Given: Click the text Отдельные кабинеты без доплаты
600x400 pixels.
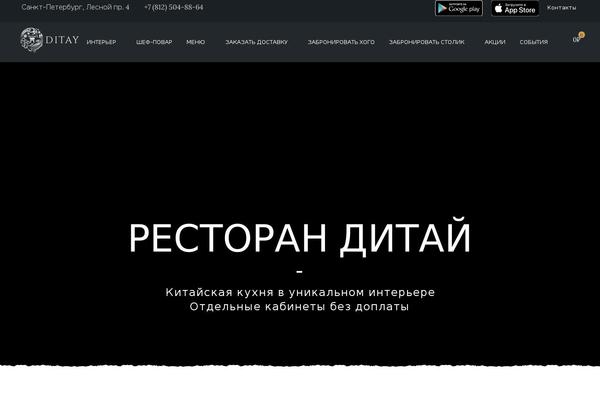Looking at the screenshot, I should tap(299, 307).
